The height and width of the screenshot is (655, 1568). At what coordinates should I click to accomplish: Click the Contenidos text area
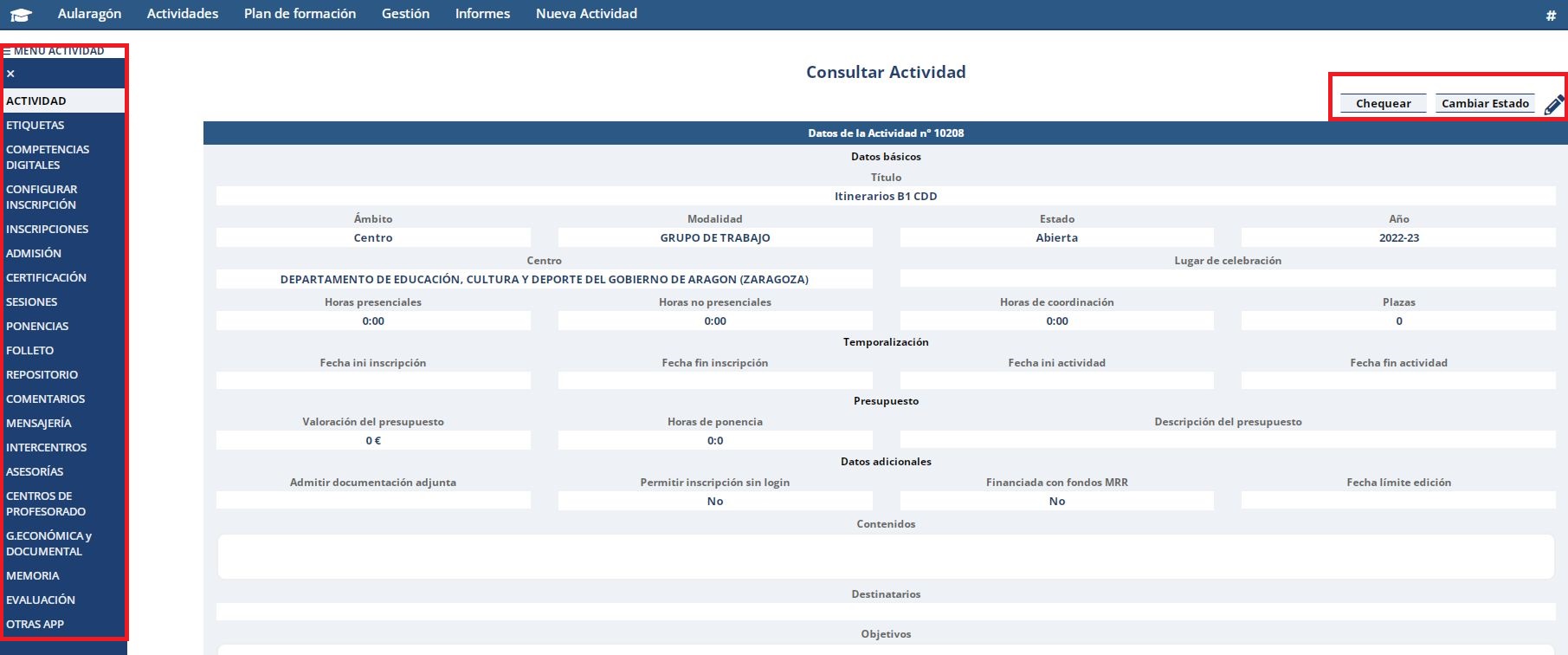pyautogui.click(x=886, y=556)
